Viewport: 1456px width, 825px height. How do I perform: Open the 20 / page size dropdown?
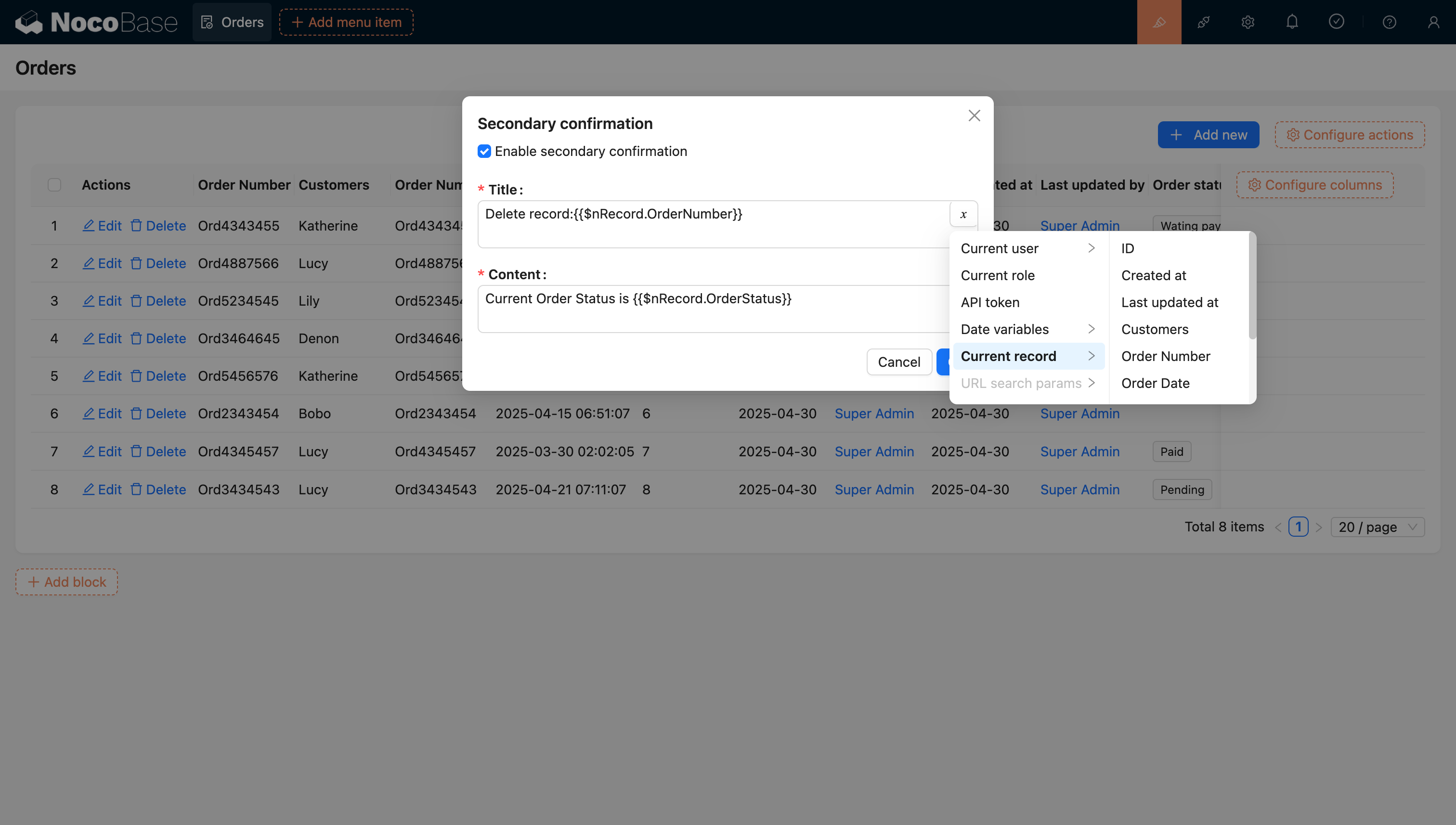pyautogui.click(x=1377, y=527)
